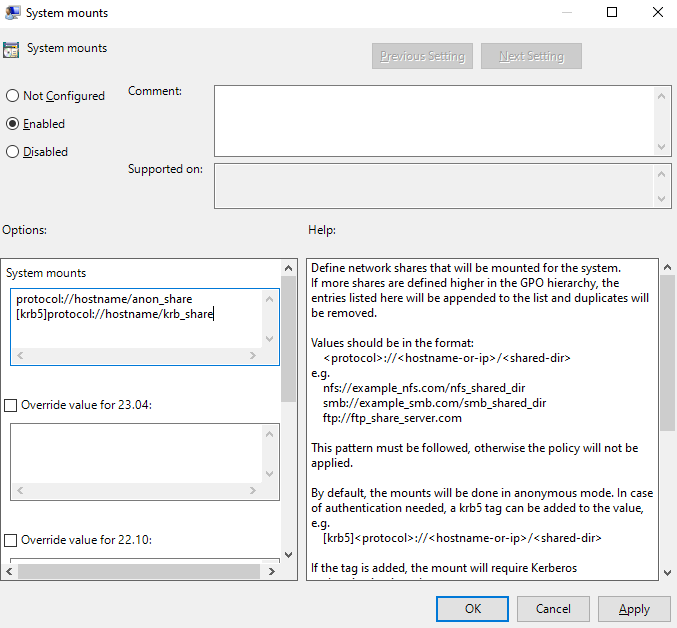Click Options panel scroll up arrow
The height and width of the screenshot is (628, 677).
click(288, 268)
